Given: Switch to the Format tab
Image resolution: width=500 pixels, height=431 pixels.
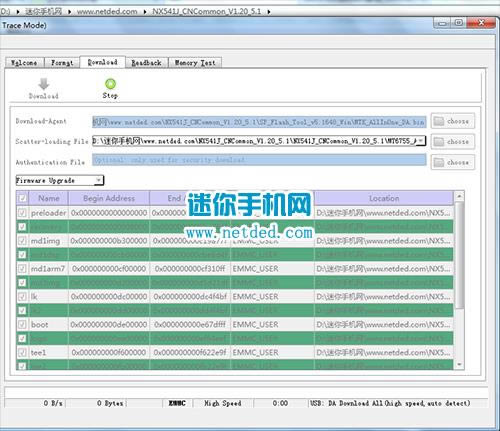Looking at the screenshot, I should [62, 63].
